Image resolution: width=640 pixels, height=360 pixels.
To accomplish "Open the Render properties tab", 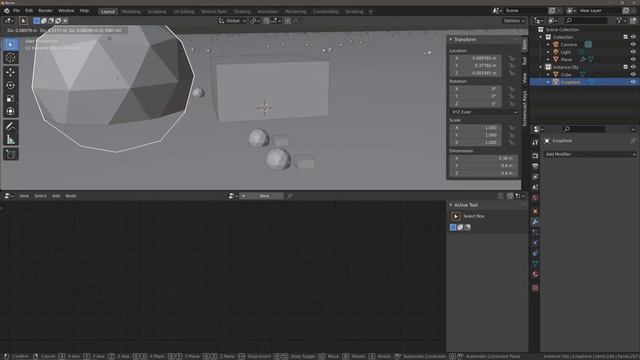I will pos(535,156).
